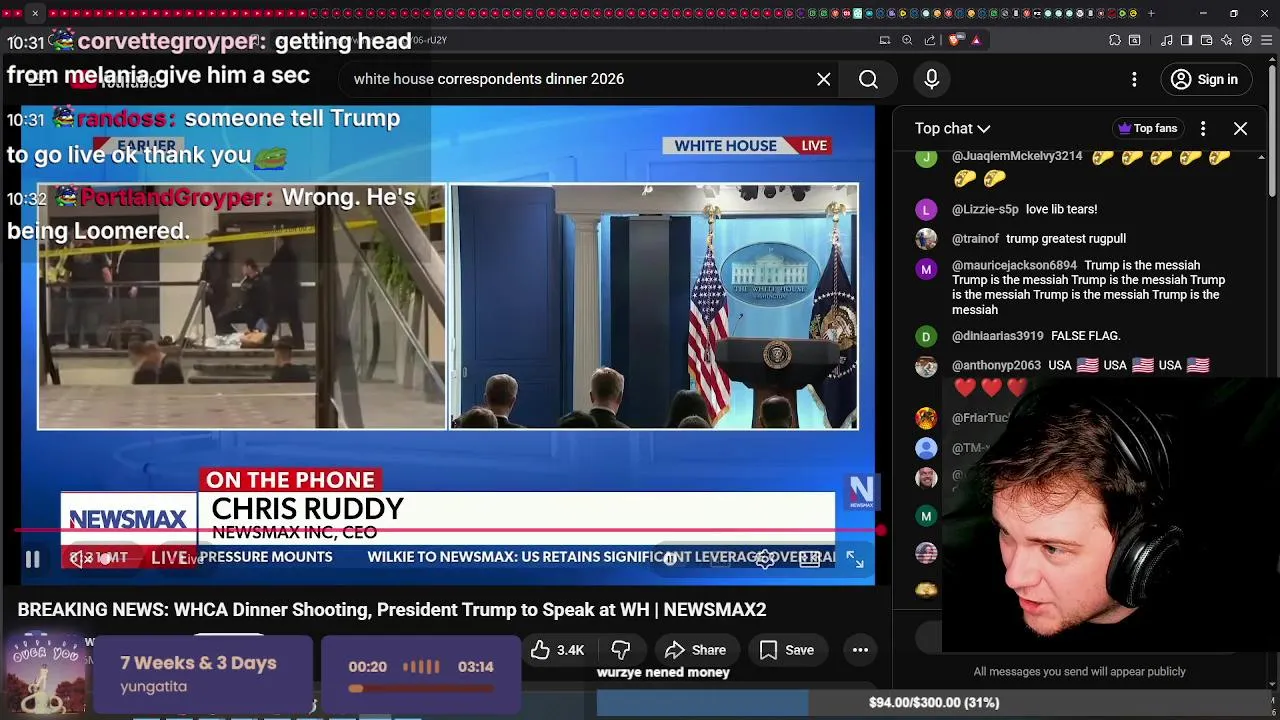The width and height of the screenshot is (1280, 720).
Task: Click the album art thumbnail of the music widget
Action: point(47,674)
